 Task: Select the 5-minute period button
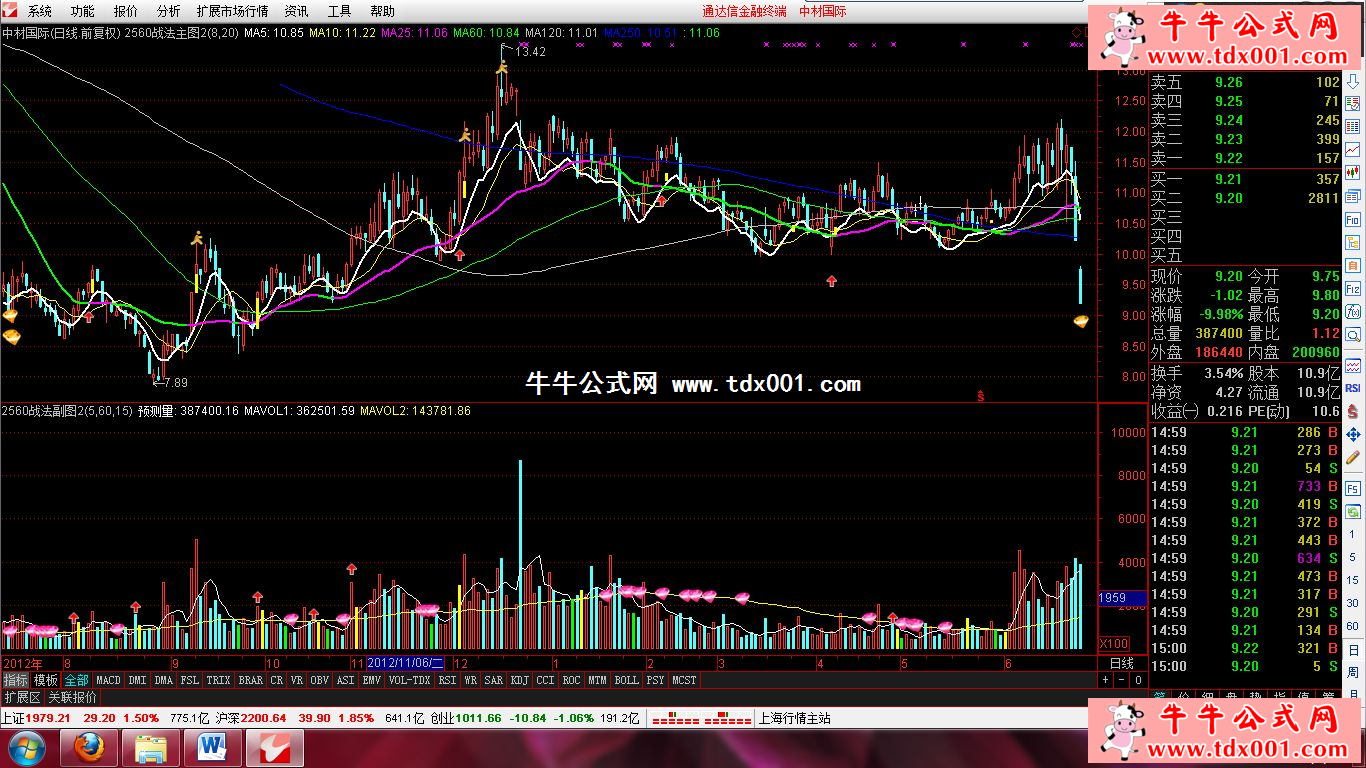pyautogui.click(x=1352, y=557)
